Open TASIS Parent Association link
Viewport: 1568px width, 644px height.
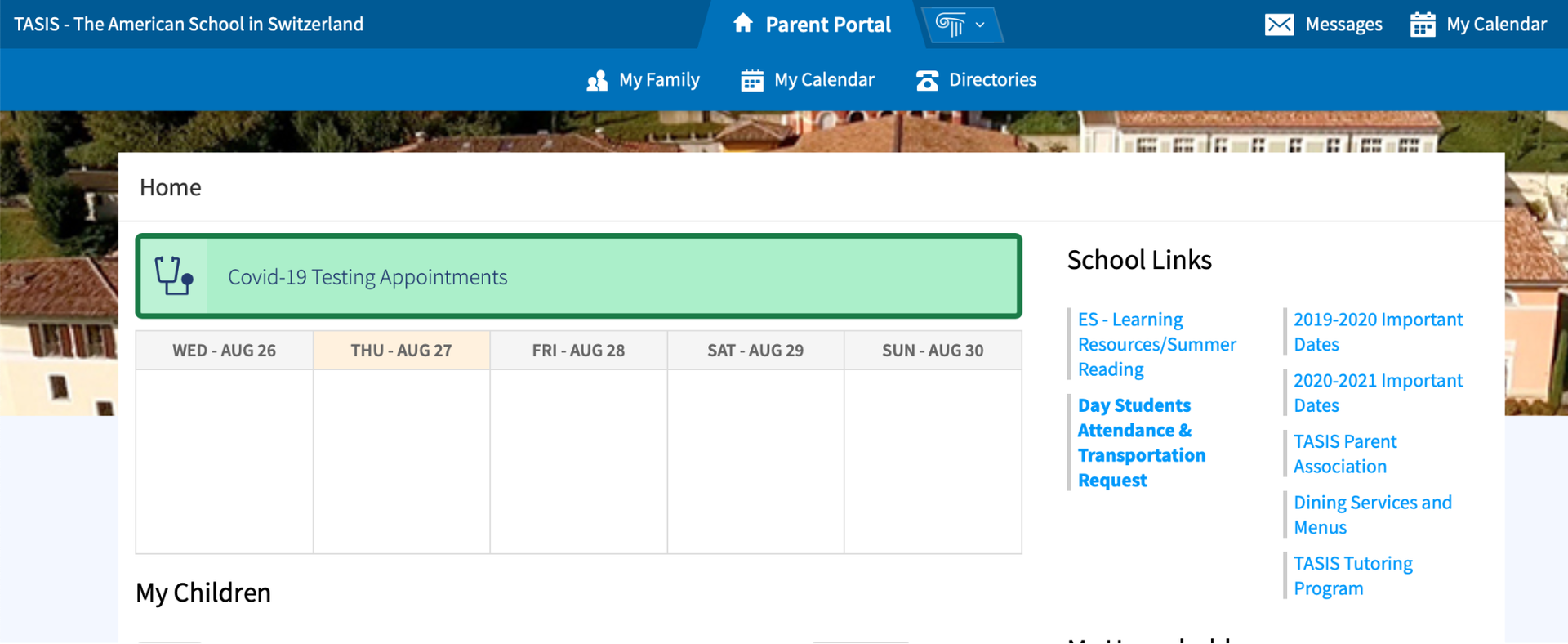click(x=1345, y=454)
